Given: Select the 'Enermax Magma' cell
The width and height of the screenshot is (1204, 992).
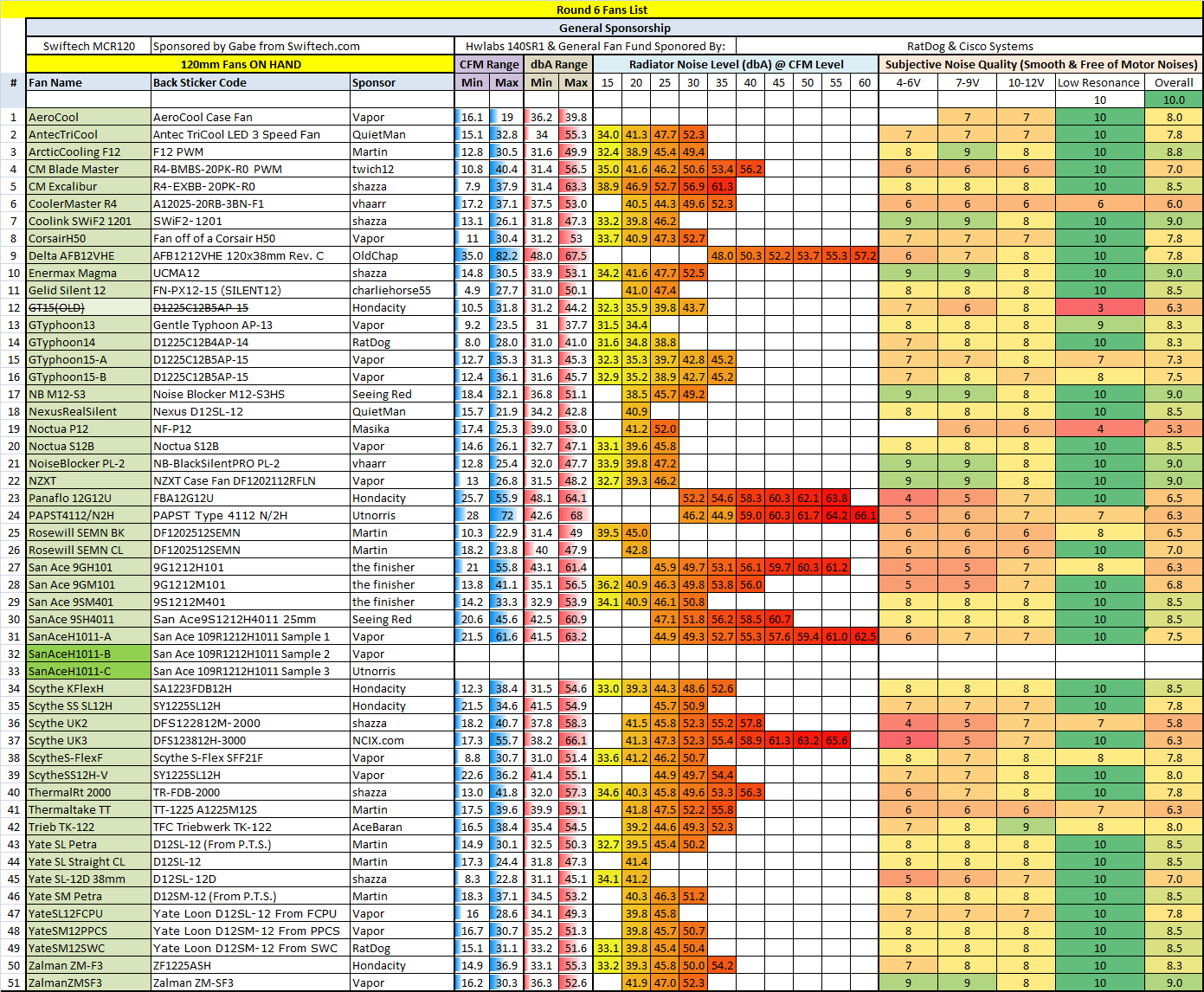Looking at the screenshot, I should coord(89,273).
